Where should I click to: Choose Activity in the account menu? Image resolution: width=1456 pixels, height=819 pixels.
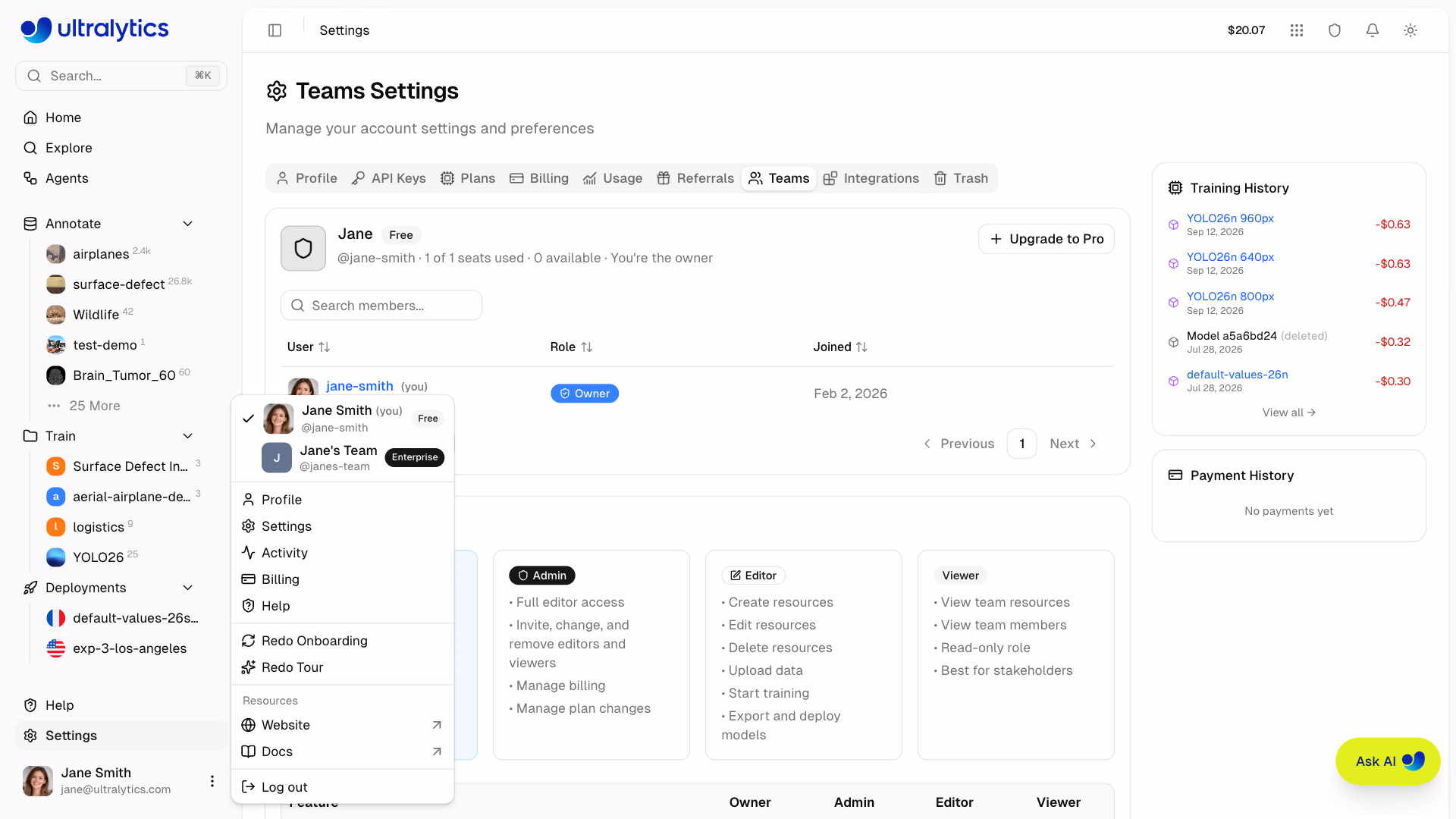pos(343,553)
